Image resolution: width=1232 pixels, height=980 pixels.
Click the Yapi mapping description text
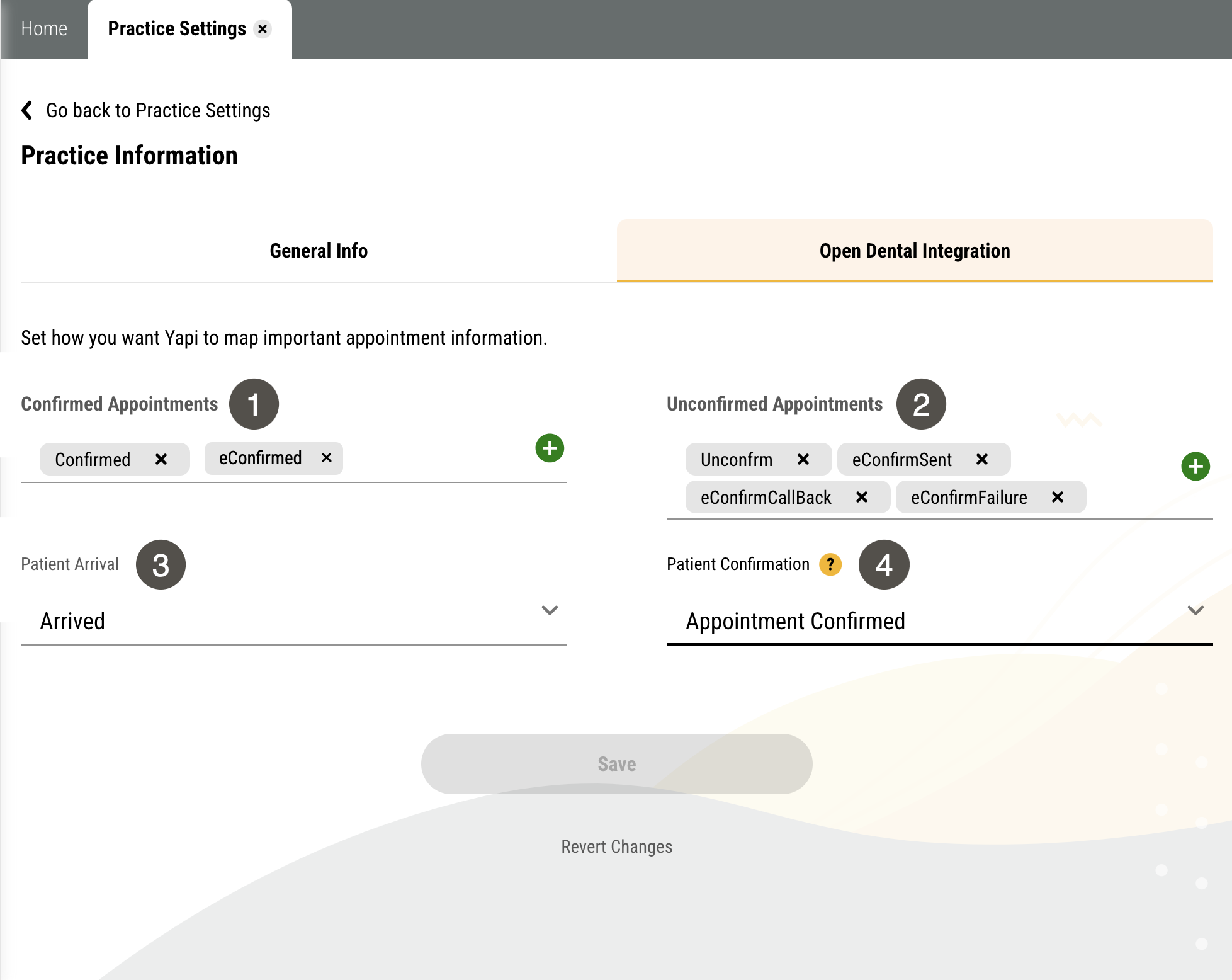tap(284, 338)
